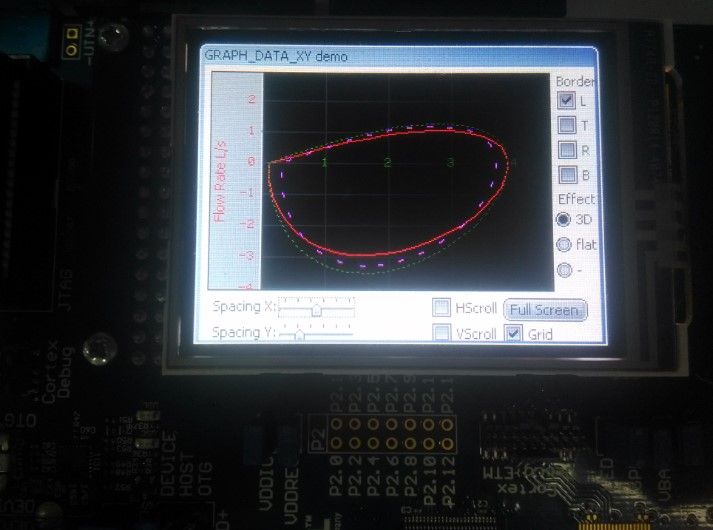Enable the T border checkbox
Viewport: 713px width, 530px height.
(x=567, y=125)
